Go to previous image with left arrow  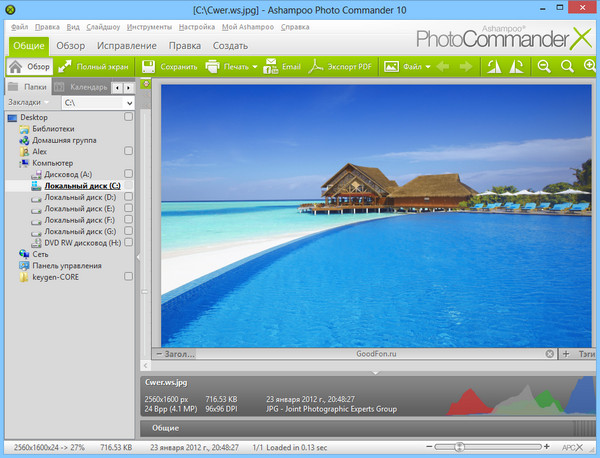[x=443, y=67]
